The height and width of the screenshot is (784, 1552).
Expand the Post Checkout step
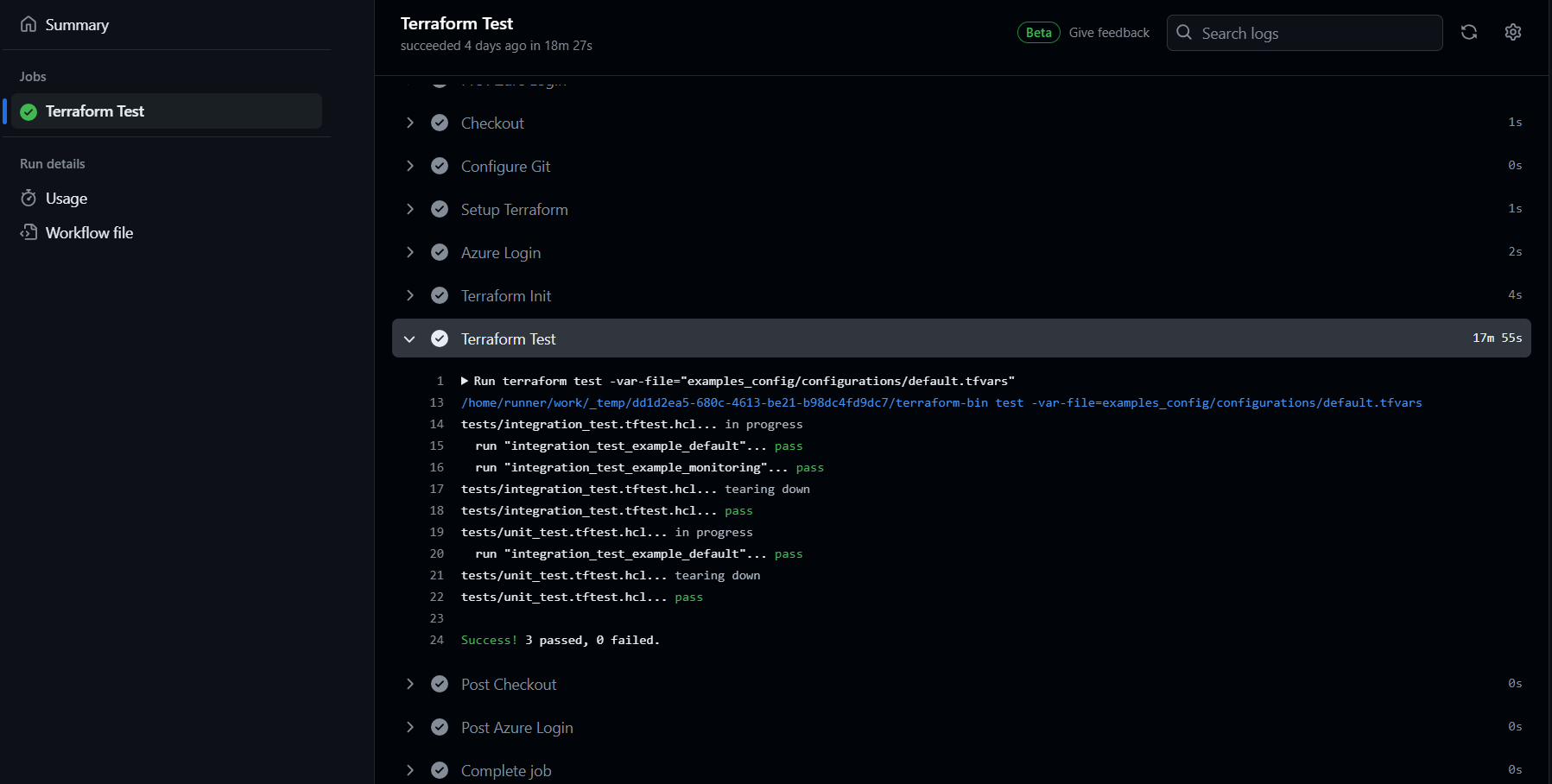[410, 684]
